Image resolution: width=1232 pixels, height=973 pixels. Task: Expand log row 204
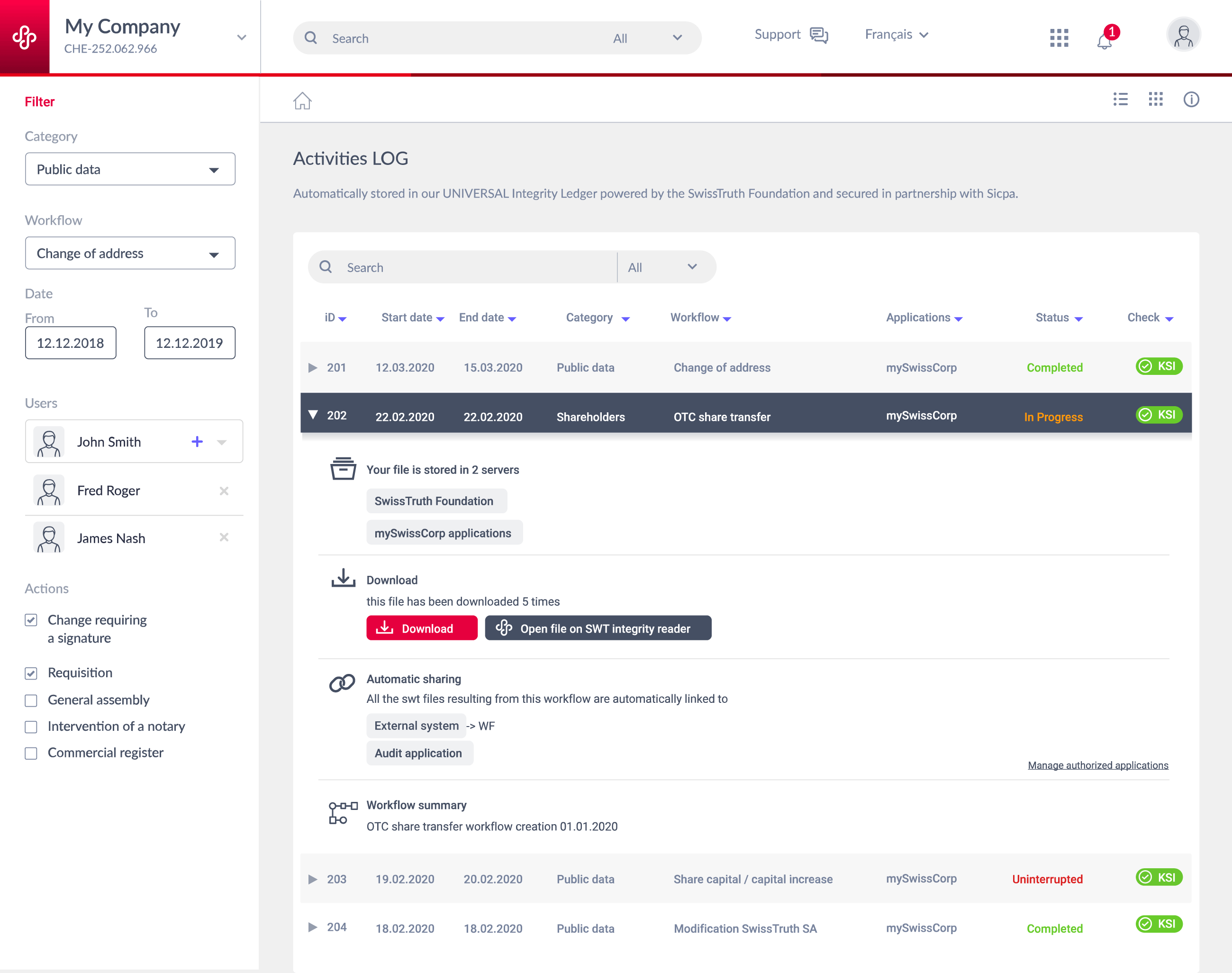pos(313,927)
